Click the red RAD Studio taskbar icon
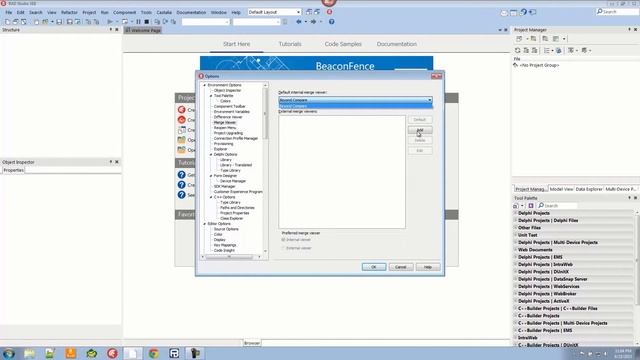 point(112,353)
